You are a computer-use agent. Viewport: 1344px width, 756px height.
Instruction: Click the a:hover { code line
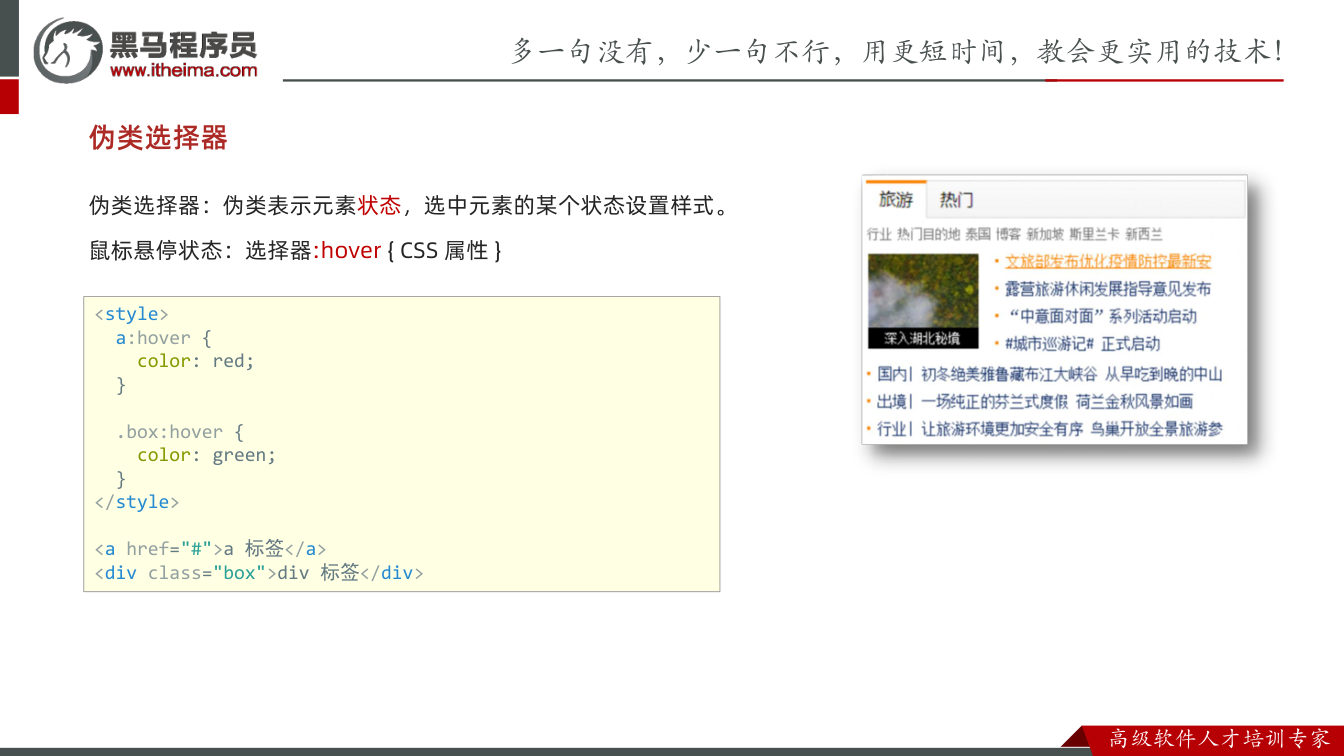[x=163, y=338]
